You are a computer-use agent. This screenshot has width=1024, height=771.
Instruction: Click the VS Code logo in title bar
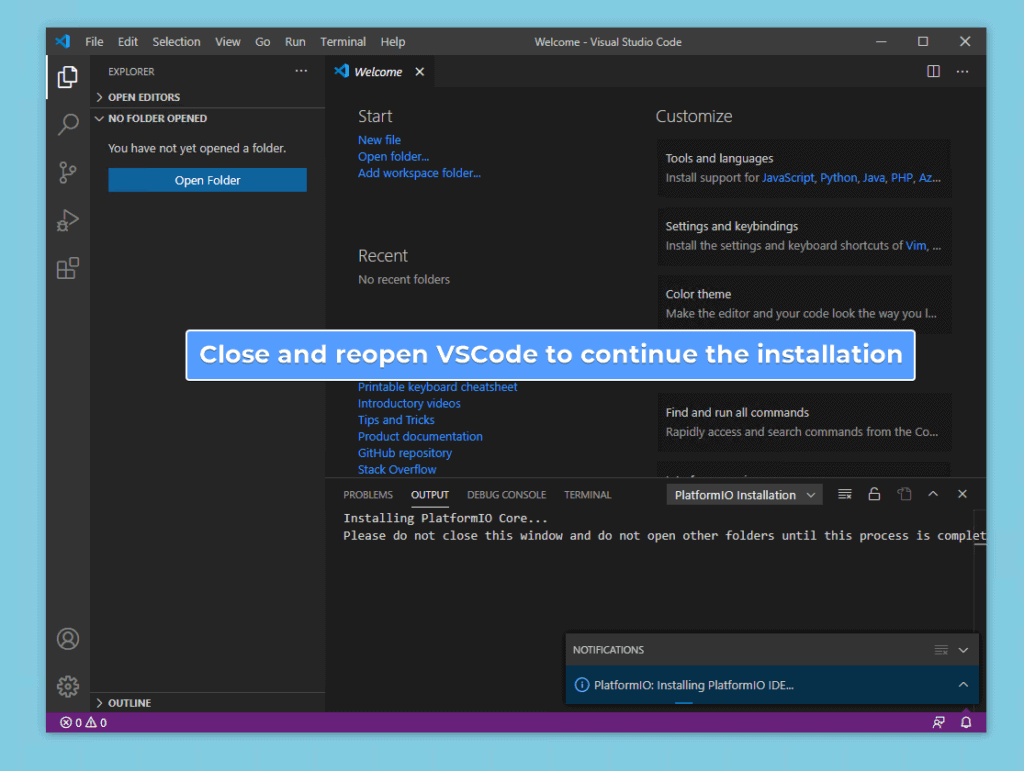[63, 41]
